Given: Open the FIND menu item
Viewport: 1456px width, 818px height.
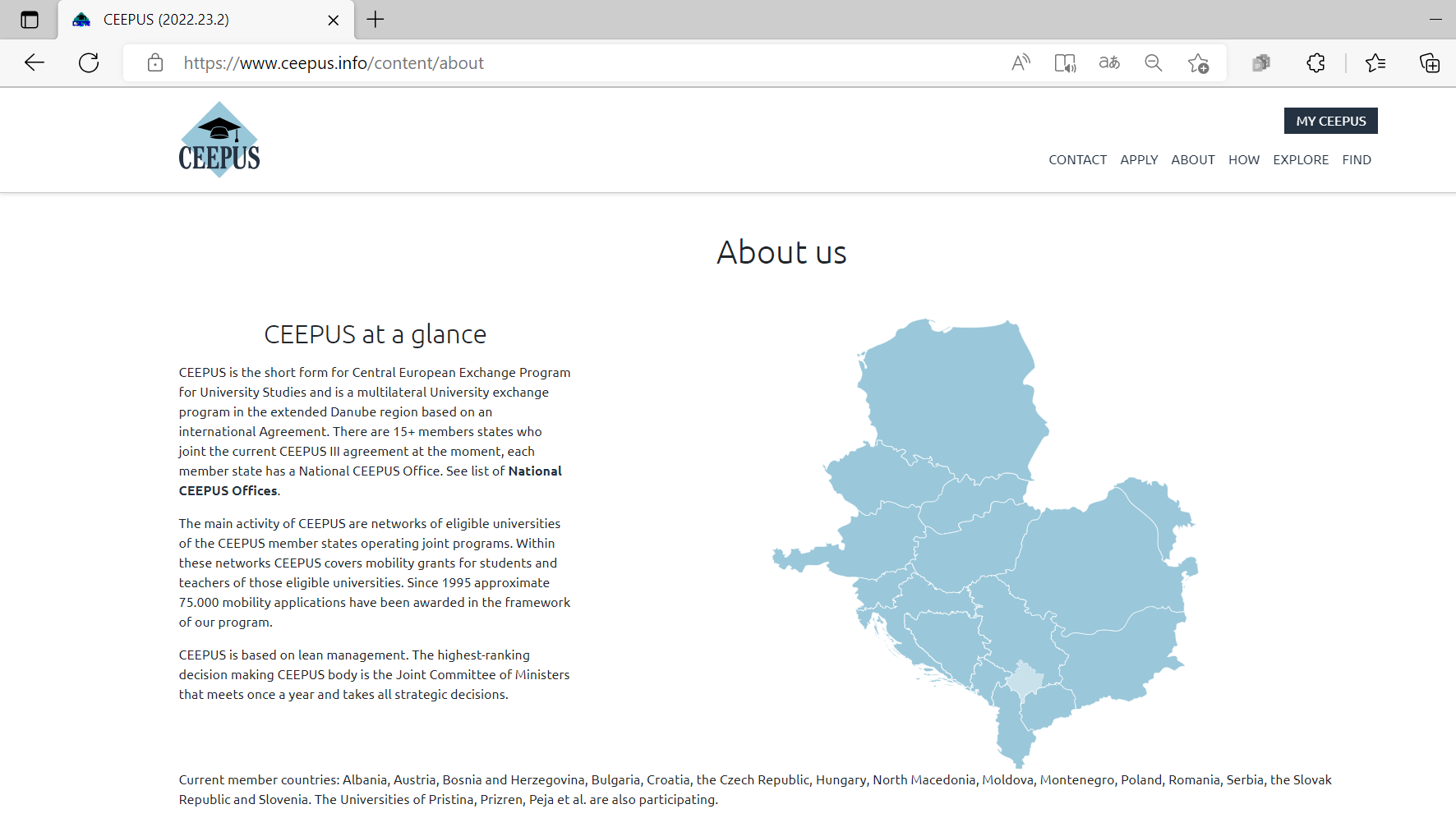Looking at the screenshot, I should 1357,160.
